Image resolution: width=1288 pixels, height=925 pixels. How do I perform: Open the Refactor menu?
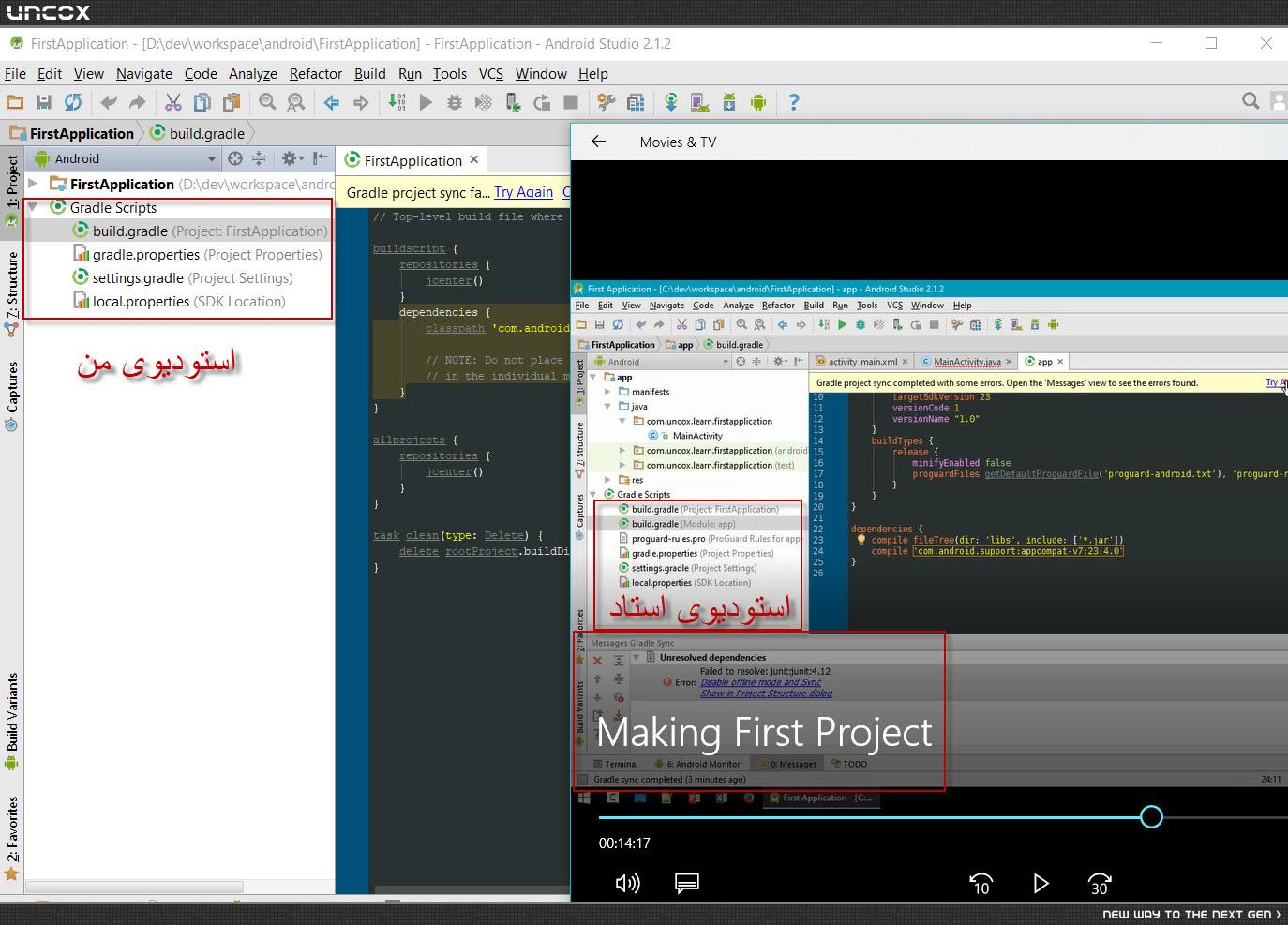[316, 73]
